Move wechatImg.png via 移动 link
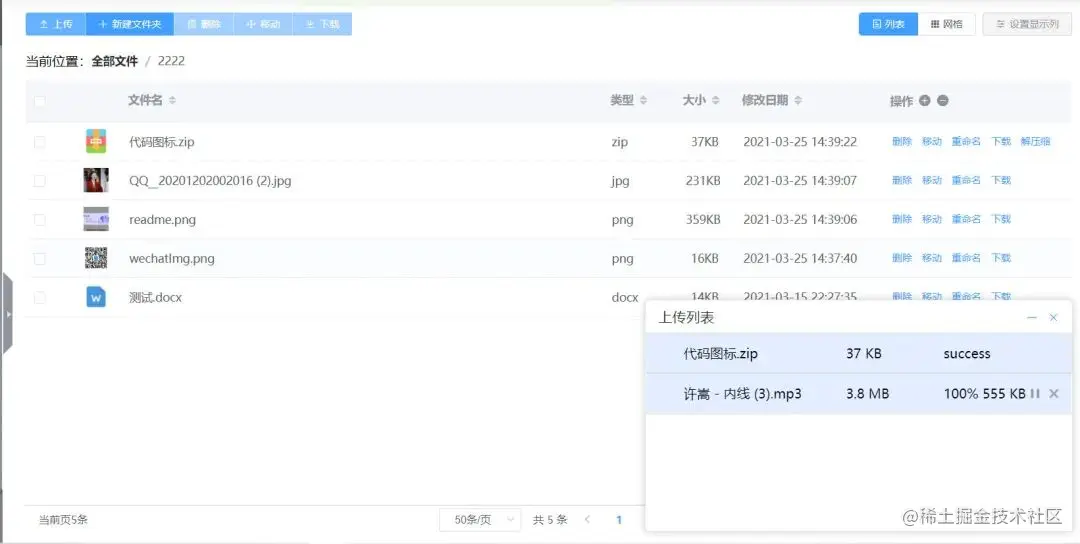Image resolution: width=1080 pixels, height=544 pixels. point(932,258)
